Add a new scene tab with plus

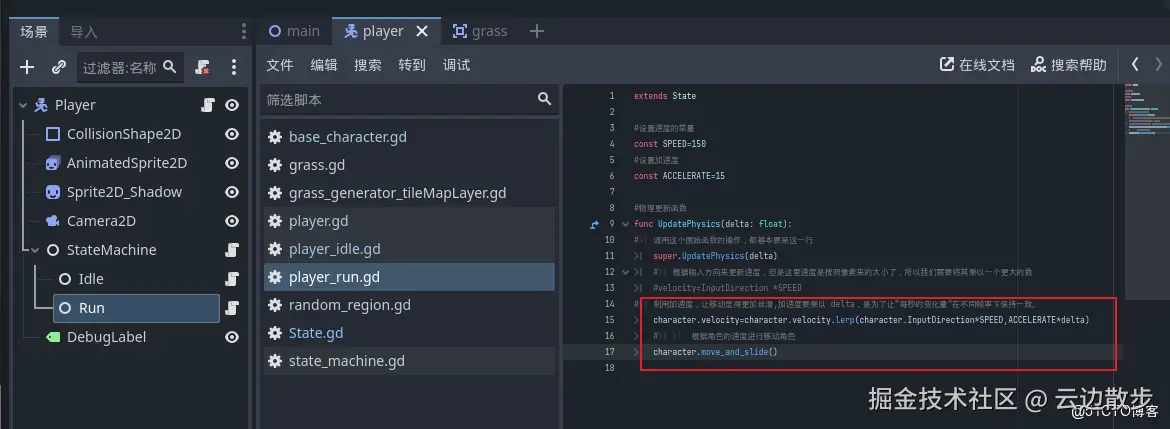click(x=536, y=31)
